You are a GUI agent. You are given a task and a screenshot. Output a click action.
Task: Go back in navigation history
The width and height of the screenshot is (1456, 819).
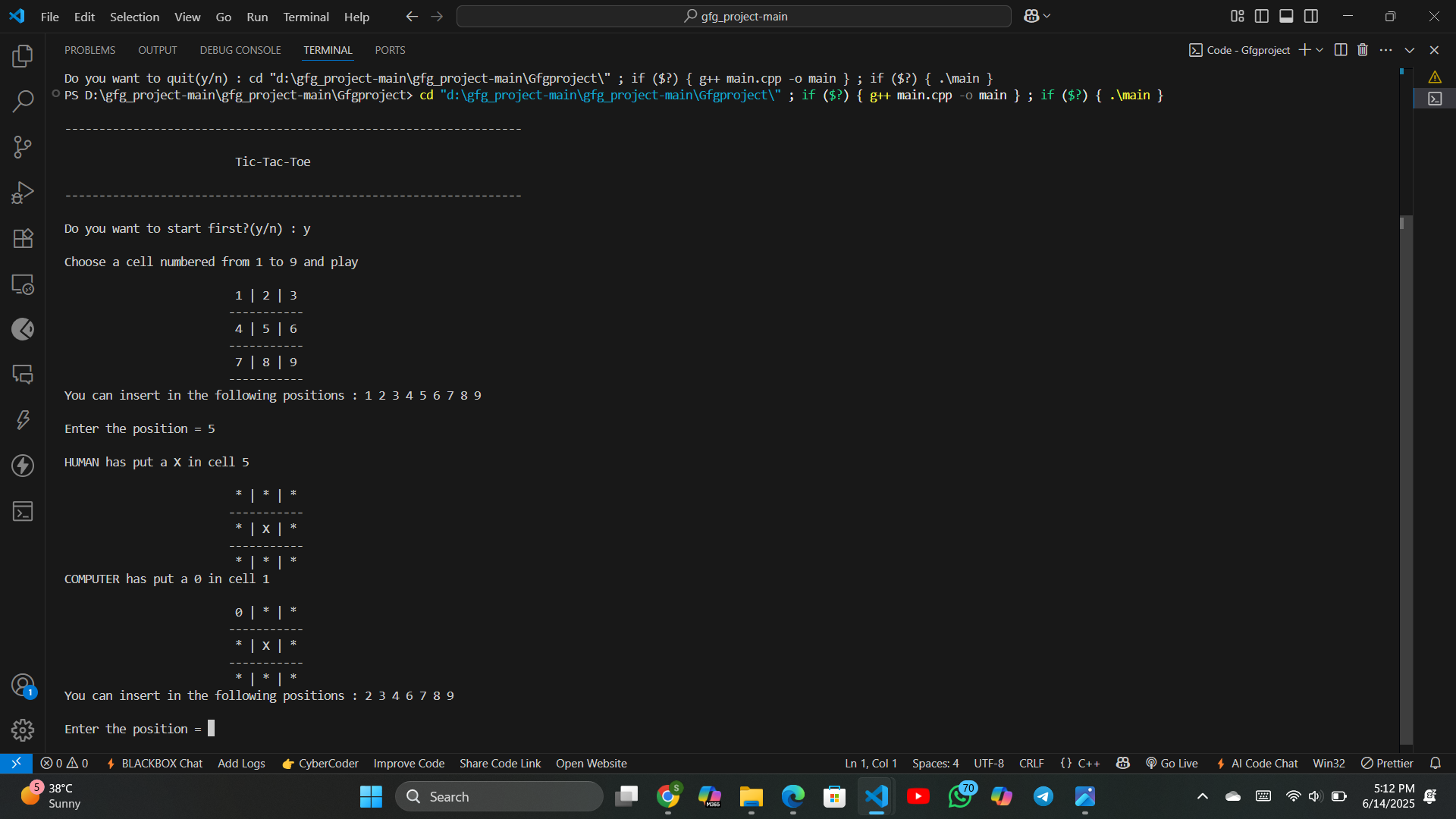pos(412,16)
